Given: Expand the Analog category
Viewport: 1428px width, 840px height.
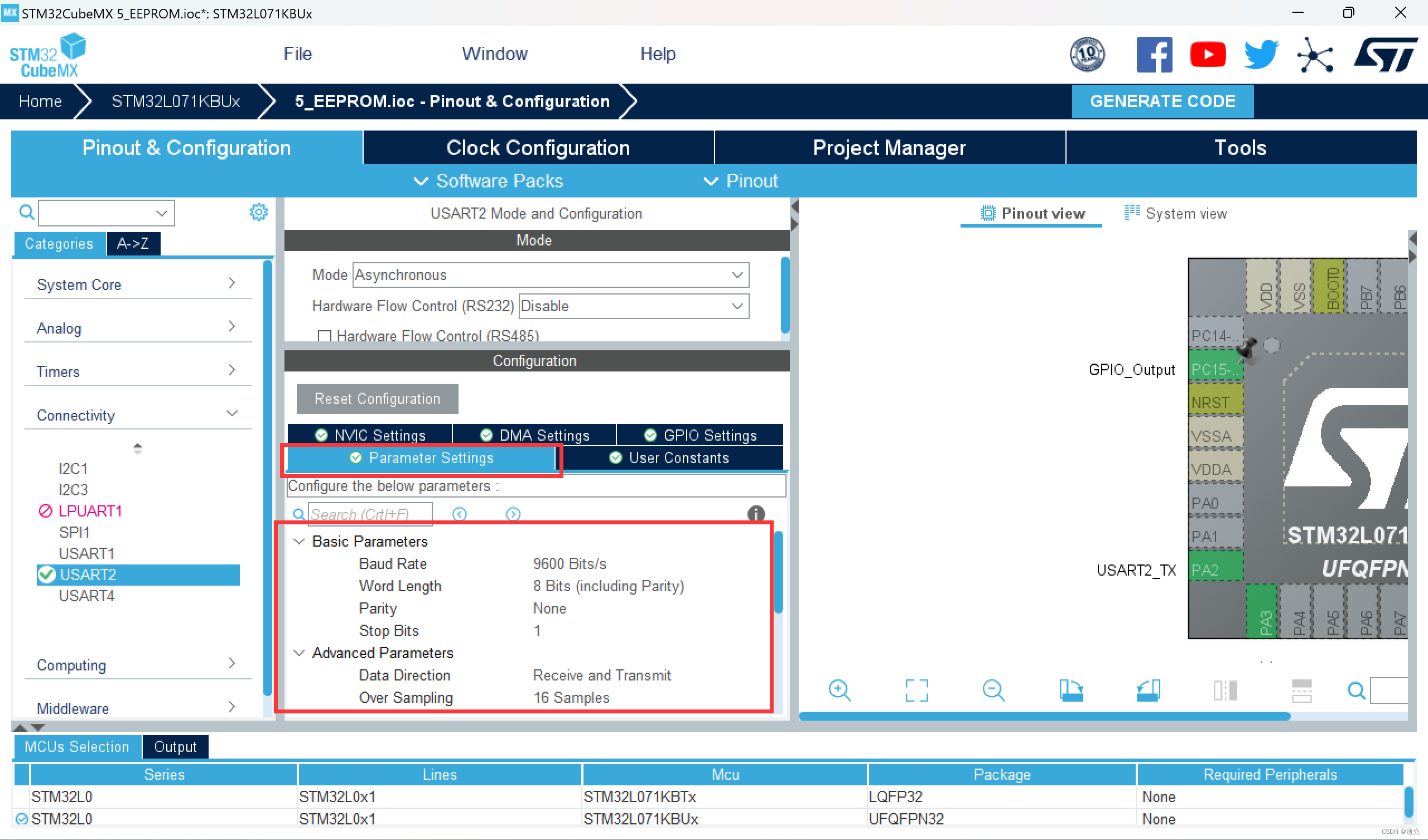Looking at the screenshot, I should click(138, 327).
